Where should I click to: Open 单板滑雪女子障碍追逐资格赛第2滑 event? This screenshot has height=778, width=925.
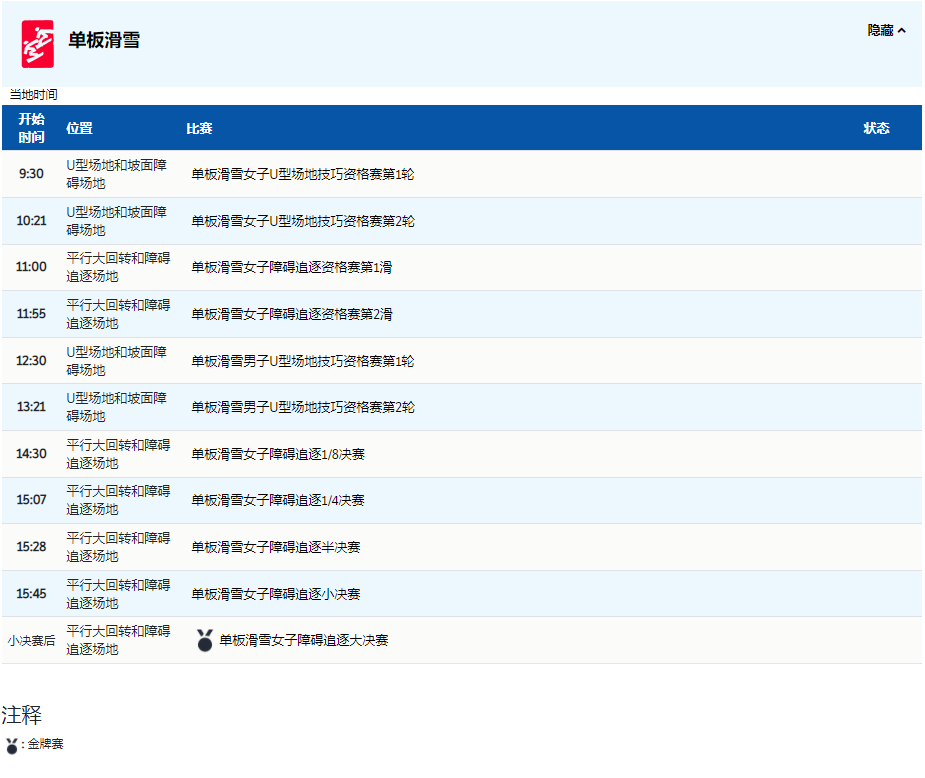(292, 314)
